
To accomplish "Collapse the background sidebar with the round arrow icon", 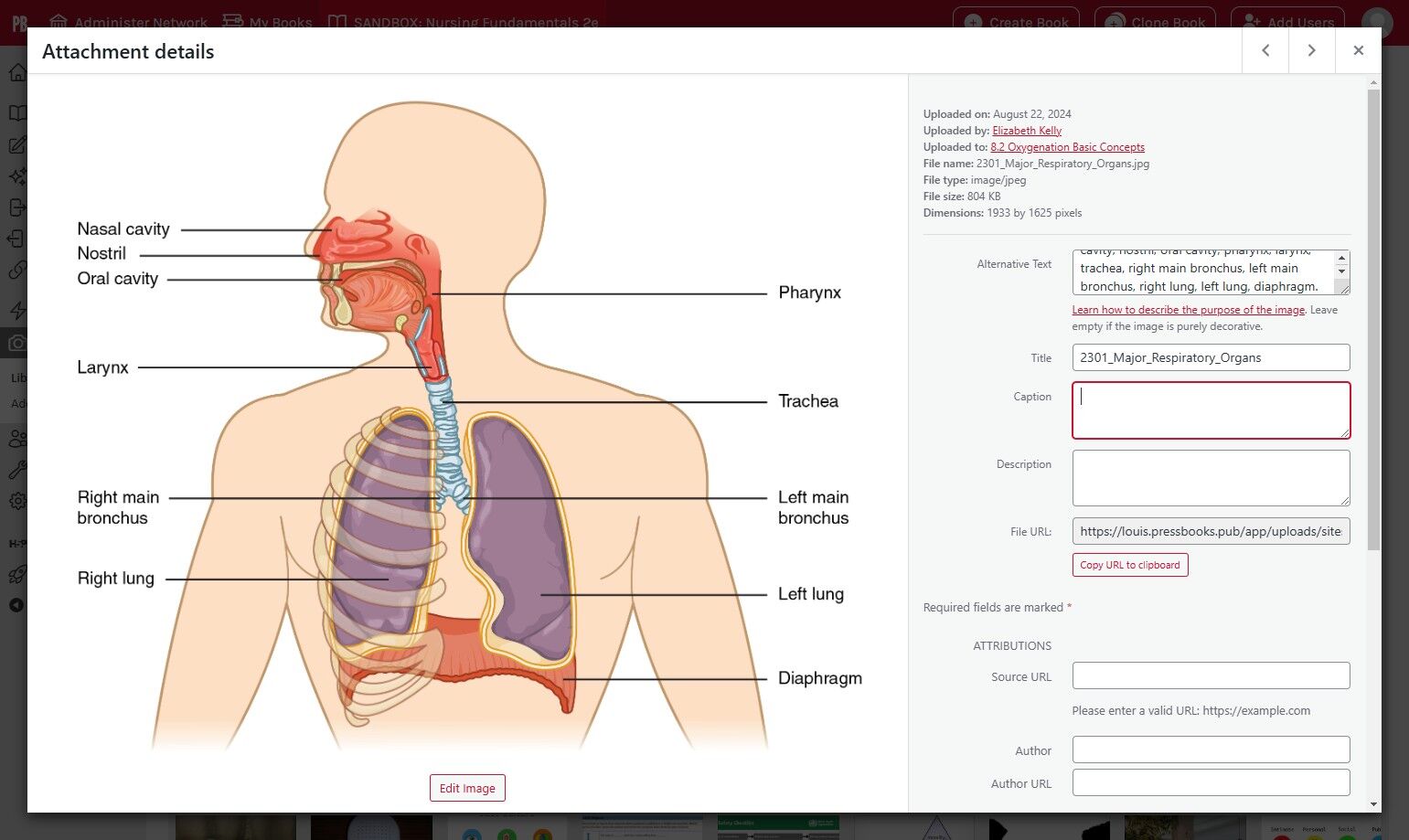I will [x=16, y=605].
